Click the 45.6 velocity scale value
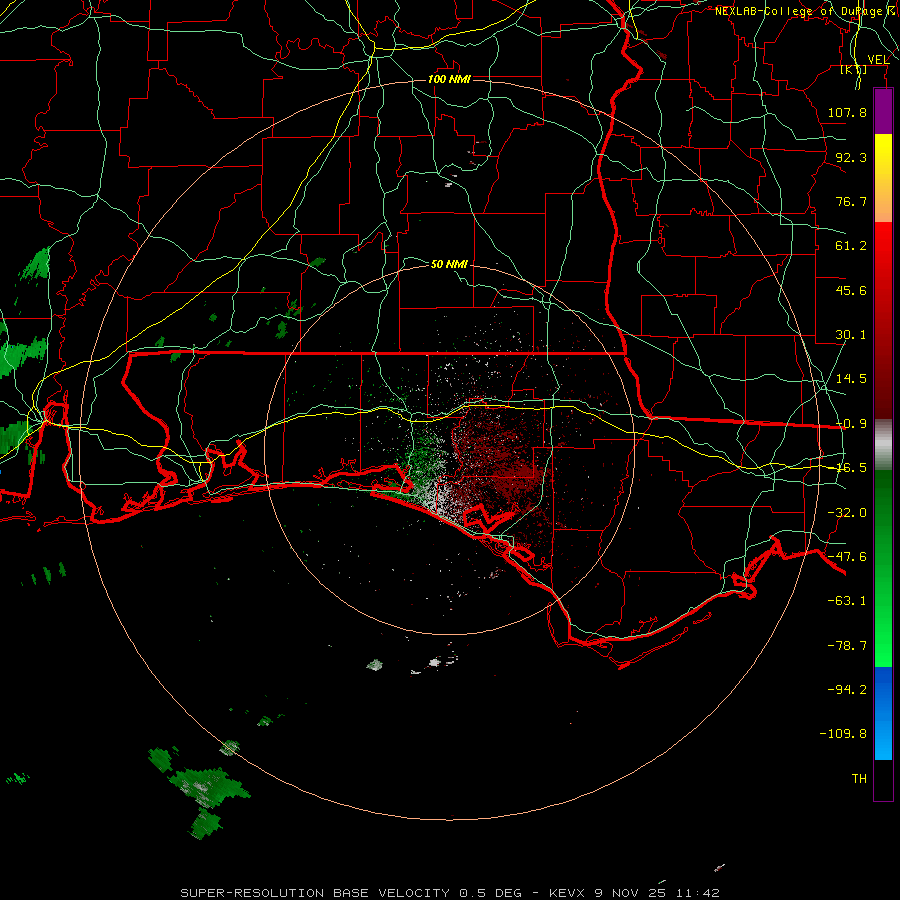The height and width of the screenshot is (900, 900). tap(851, 290)
